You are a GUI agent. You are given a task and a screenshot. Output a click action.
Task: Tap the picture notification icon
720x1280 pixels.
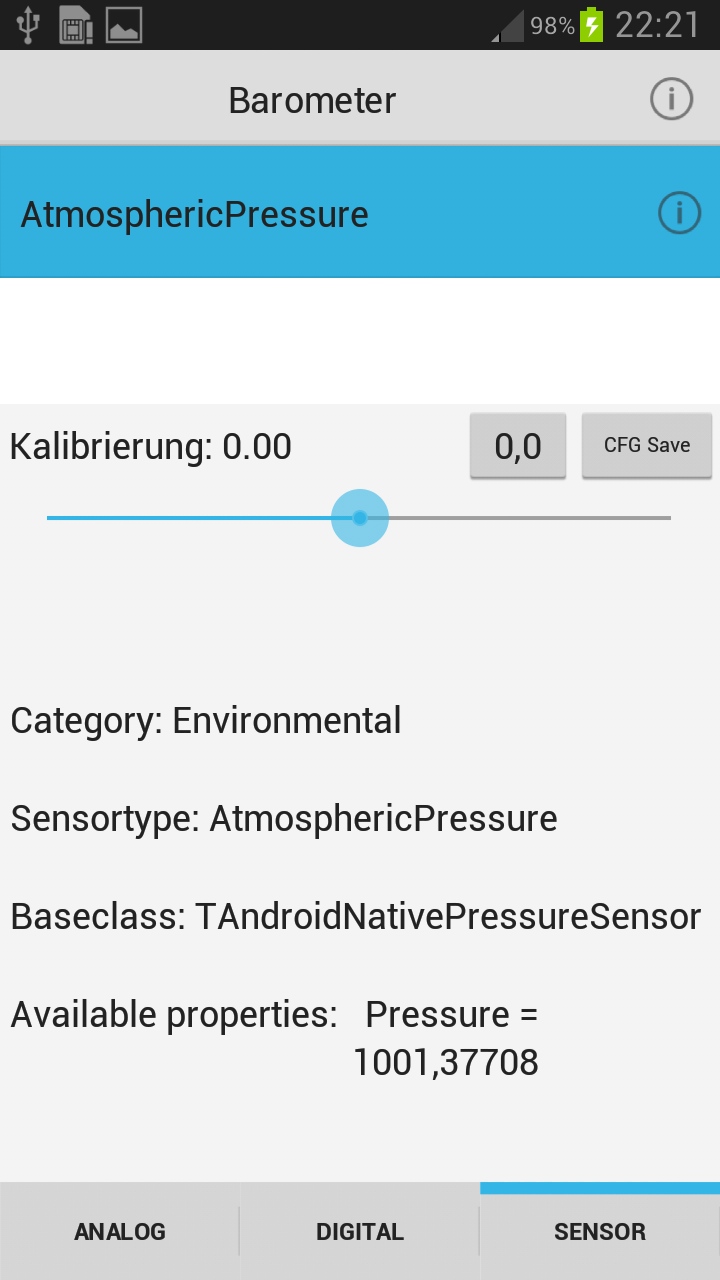[124, 25]
